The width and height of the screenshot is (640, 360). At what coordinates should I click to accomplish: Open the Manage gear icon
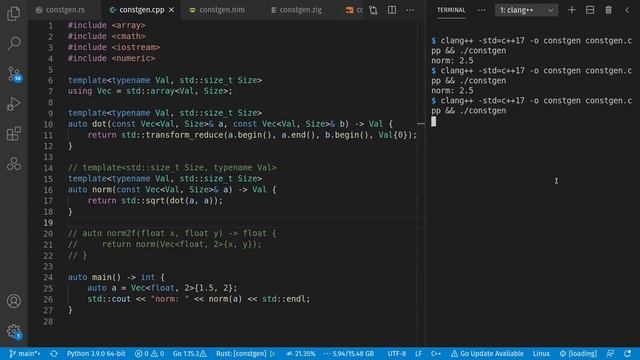coord(13,331)
